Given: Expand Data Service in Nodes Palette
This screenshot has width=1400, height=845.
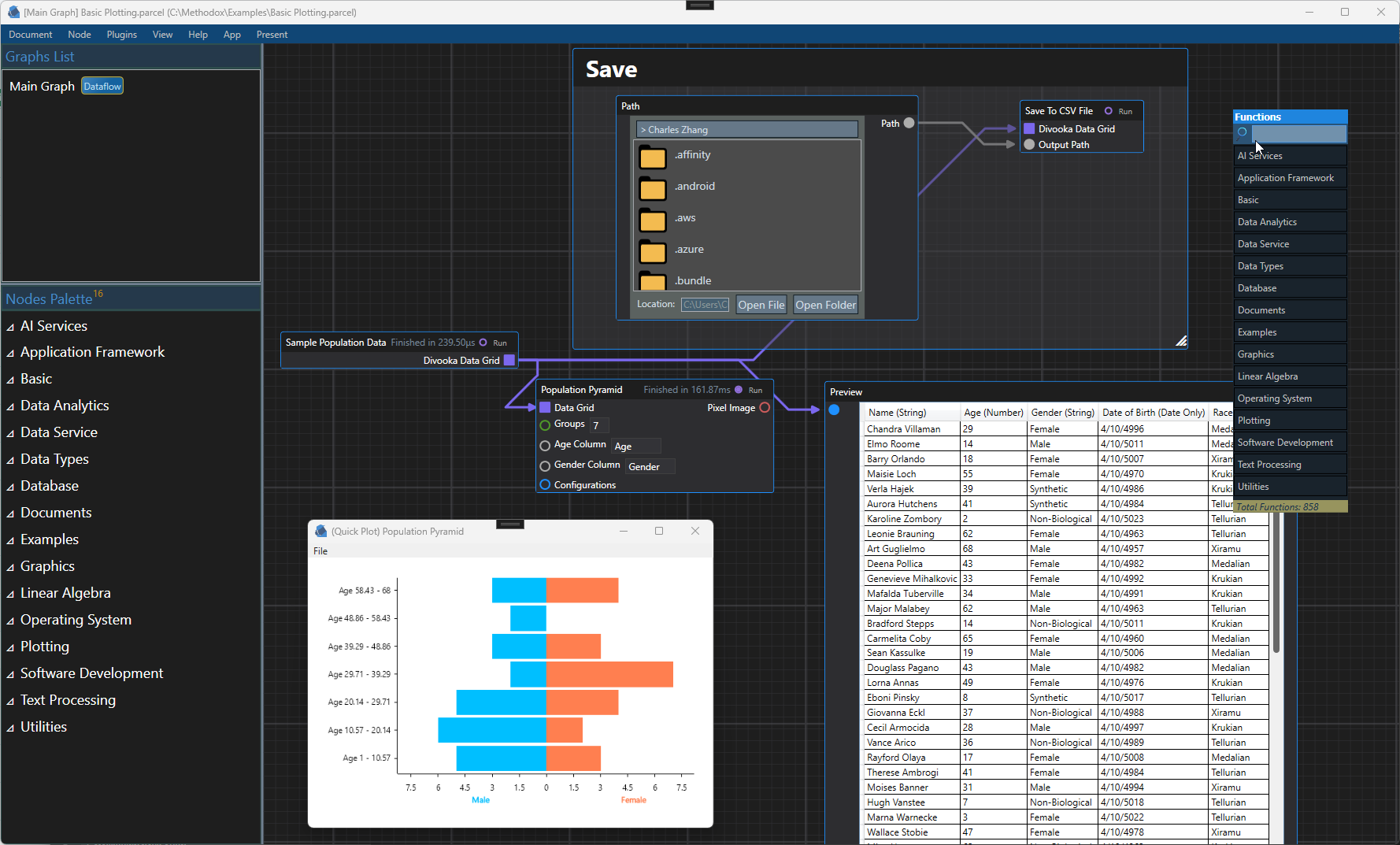Looking at the screenshot, I should [11, 433].
